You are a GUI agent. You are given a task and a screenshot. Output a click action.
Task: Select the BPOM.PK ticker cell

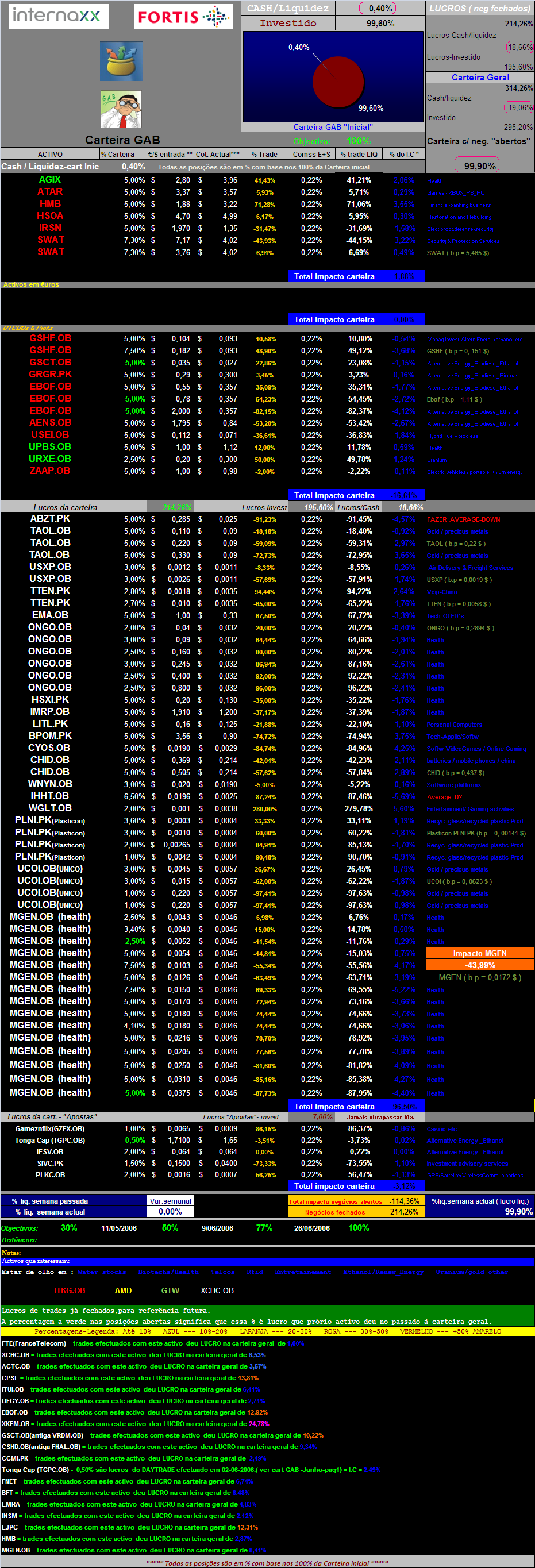pos(50,736)
